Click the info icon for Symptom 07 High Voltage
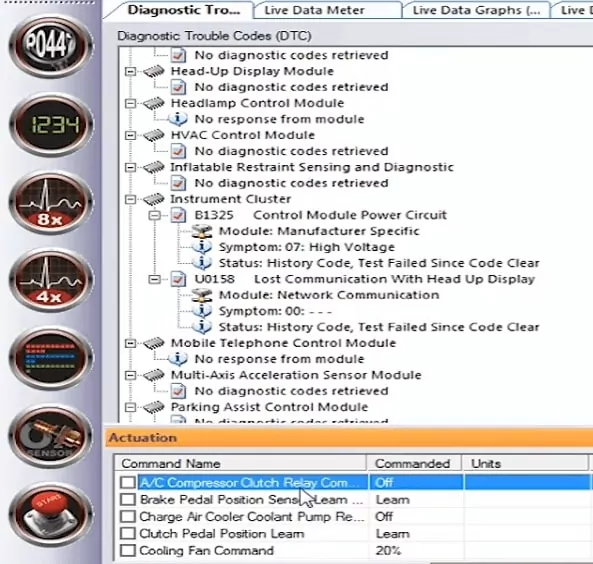This screenshot has width=593, height=564. click(202, 247)
